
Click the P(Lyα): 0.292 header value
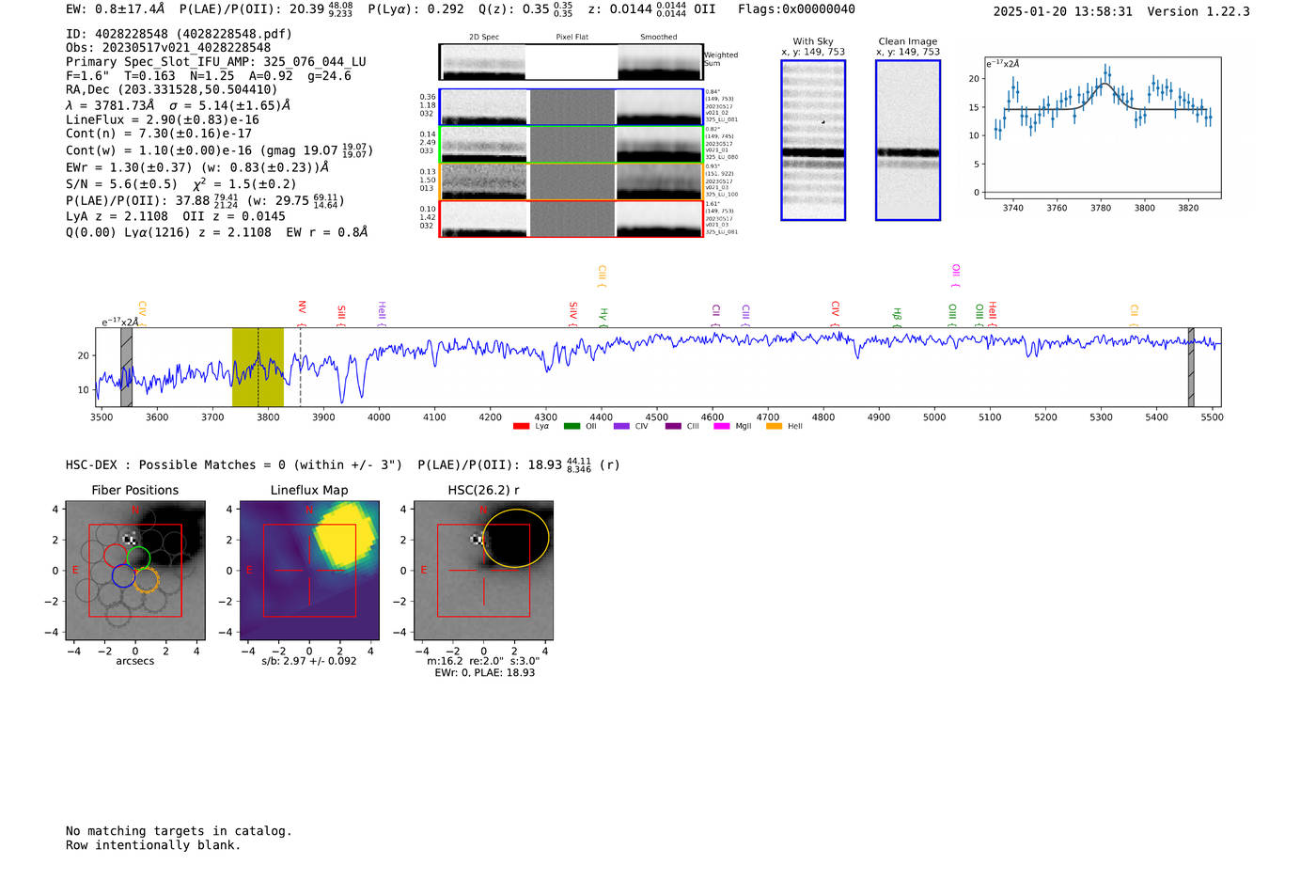tap(415, 9)
